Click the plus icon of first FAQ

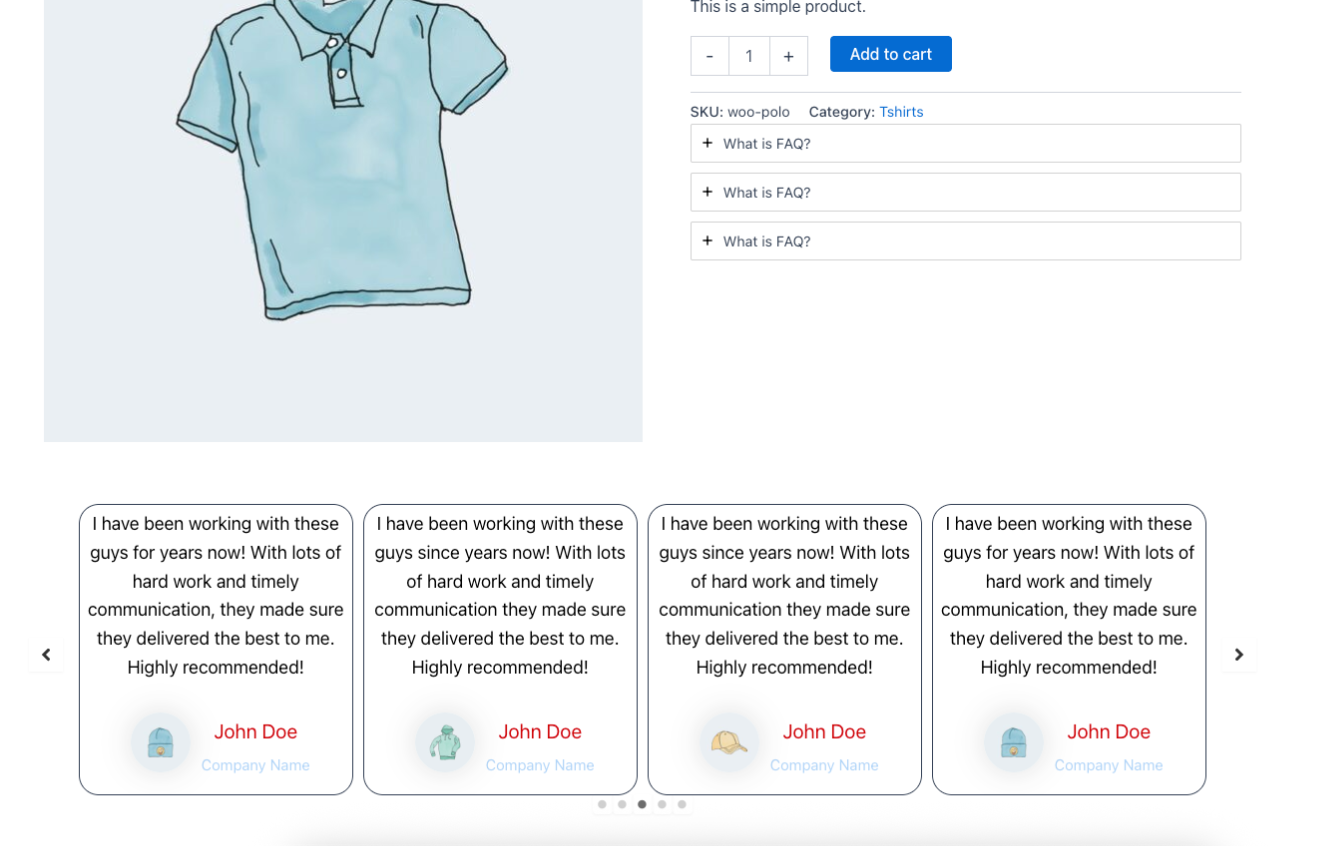(707, 143)
